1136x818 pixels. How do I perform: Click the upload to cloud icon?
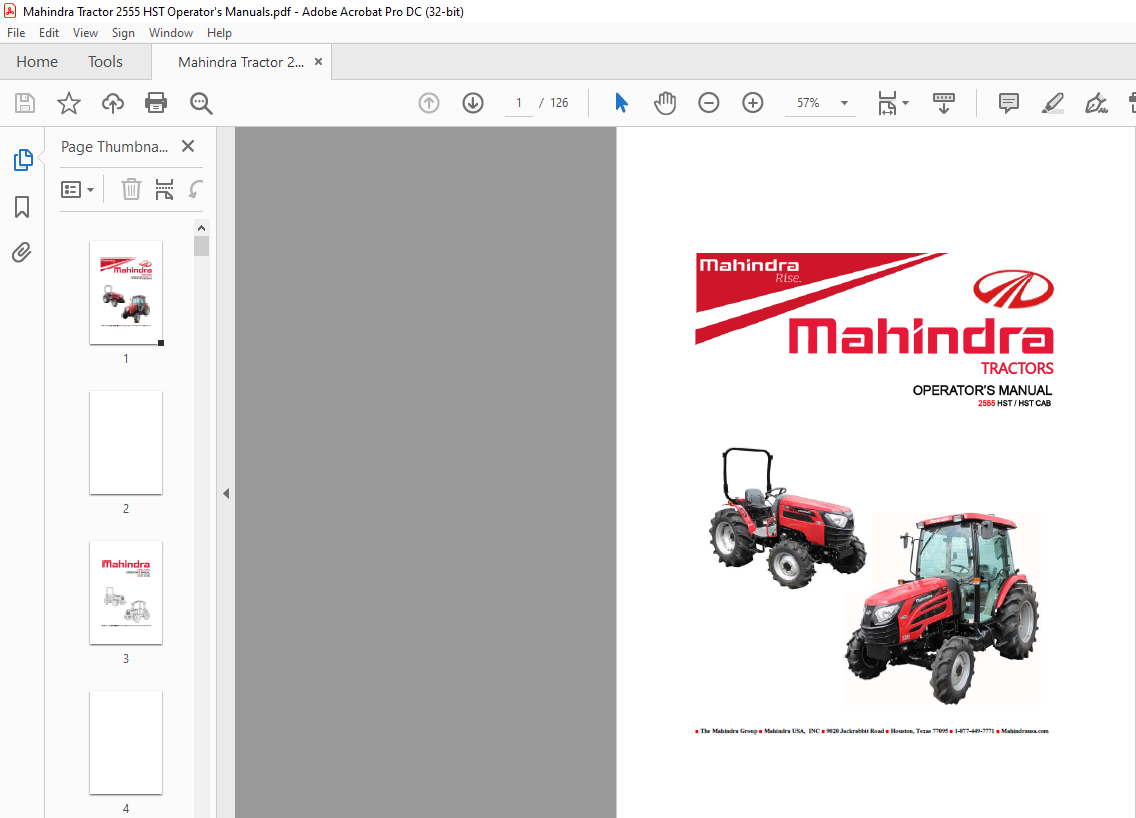(x=112, y=103)
